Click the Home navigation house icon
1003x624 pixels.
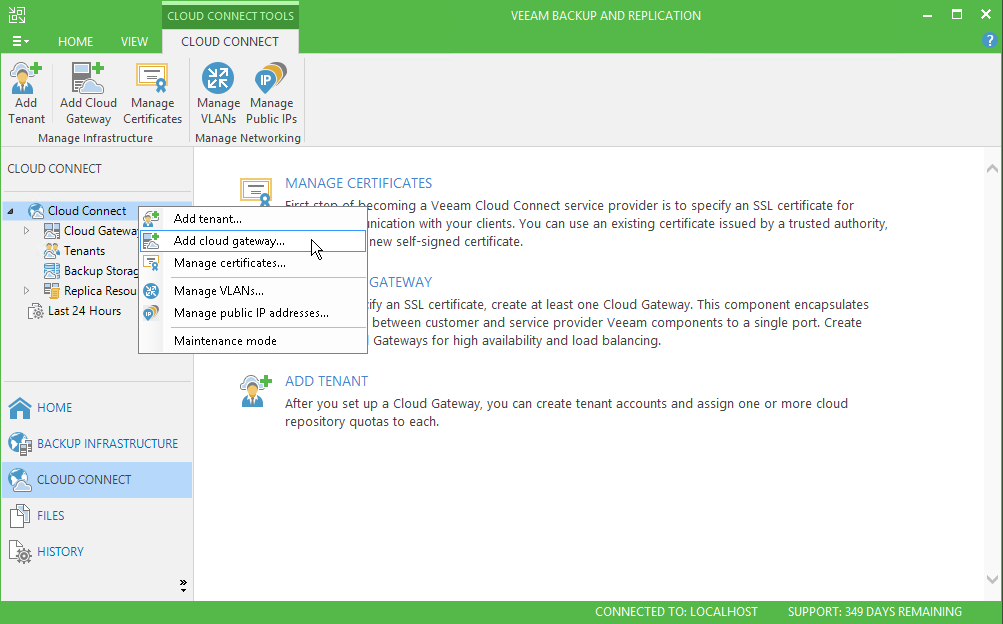20,407
